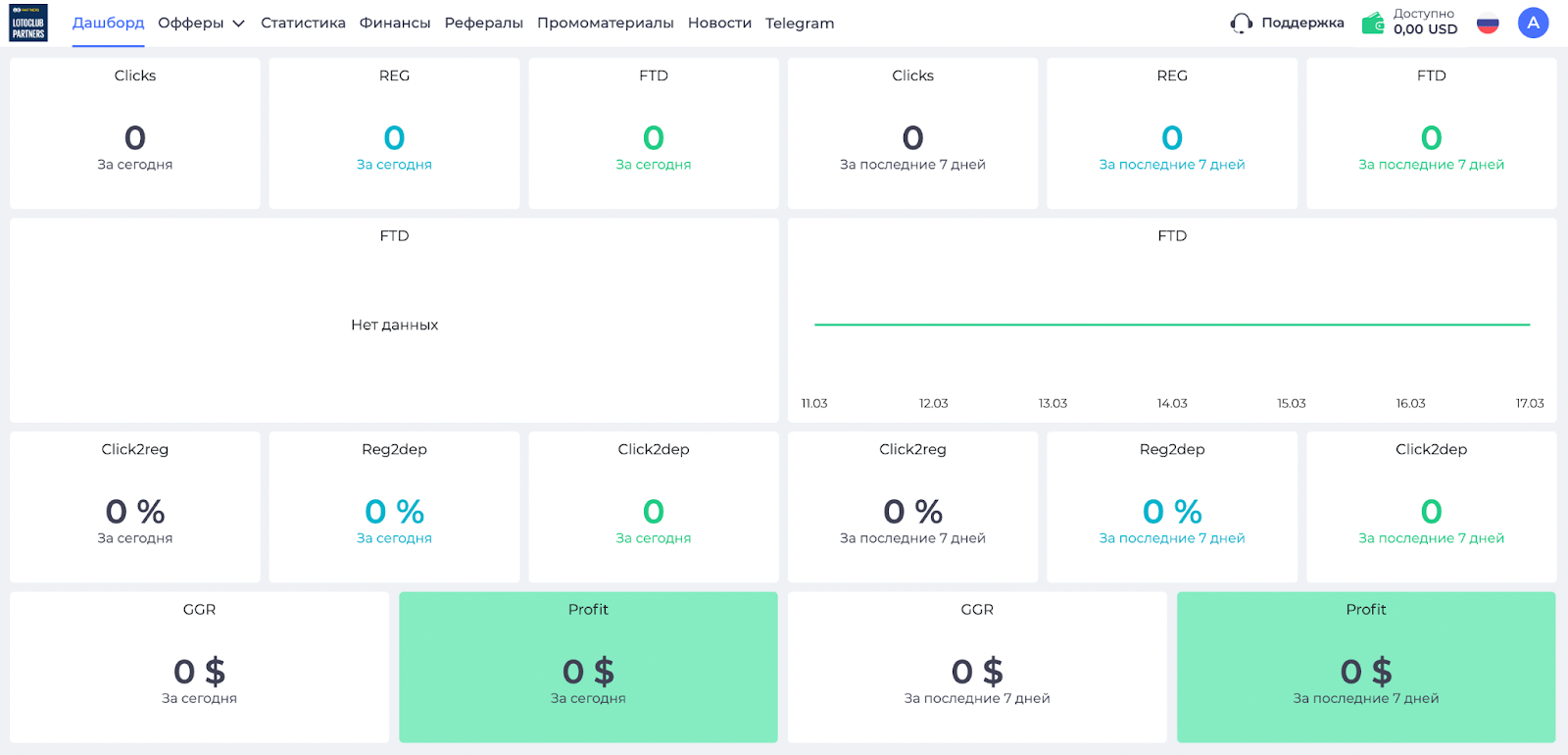Expand the Офферы dropdown chevron
Screen dimensions: 1568x755
click(238, 24)
